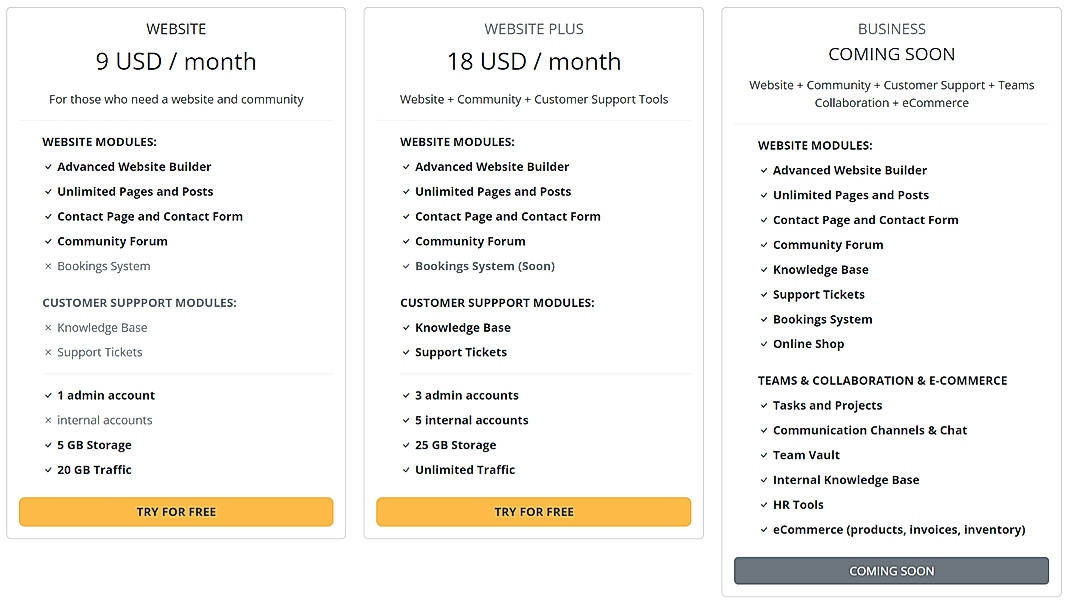This screenshot has height=605, width=1070.
Task: Select the BUSINESS plan header
Action: pyautogui.click(x=891, y=29)
